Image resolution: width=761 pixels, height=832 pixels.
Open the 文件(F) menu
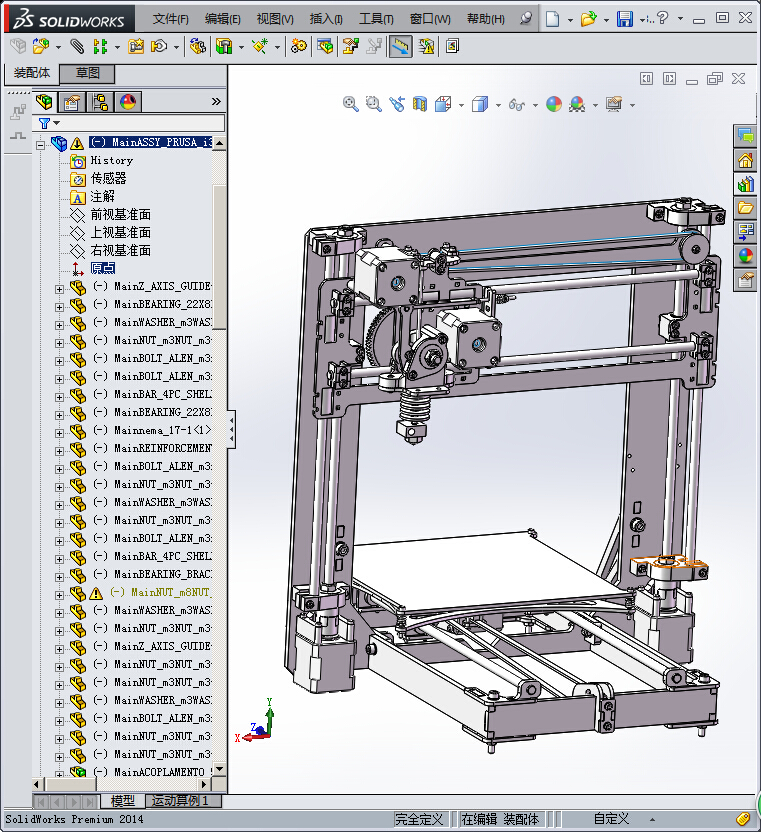coord(170,19)
